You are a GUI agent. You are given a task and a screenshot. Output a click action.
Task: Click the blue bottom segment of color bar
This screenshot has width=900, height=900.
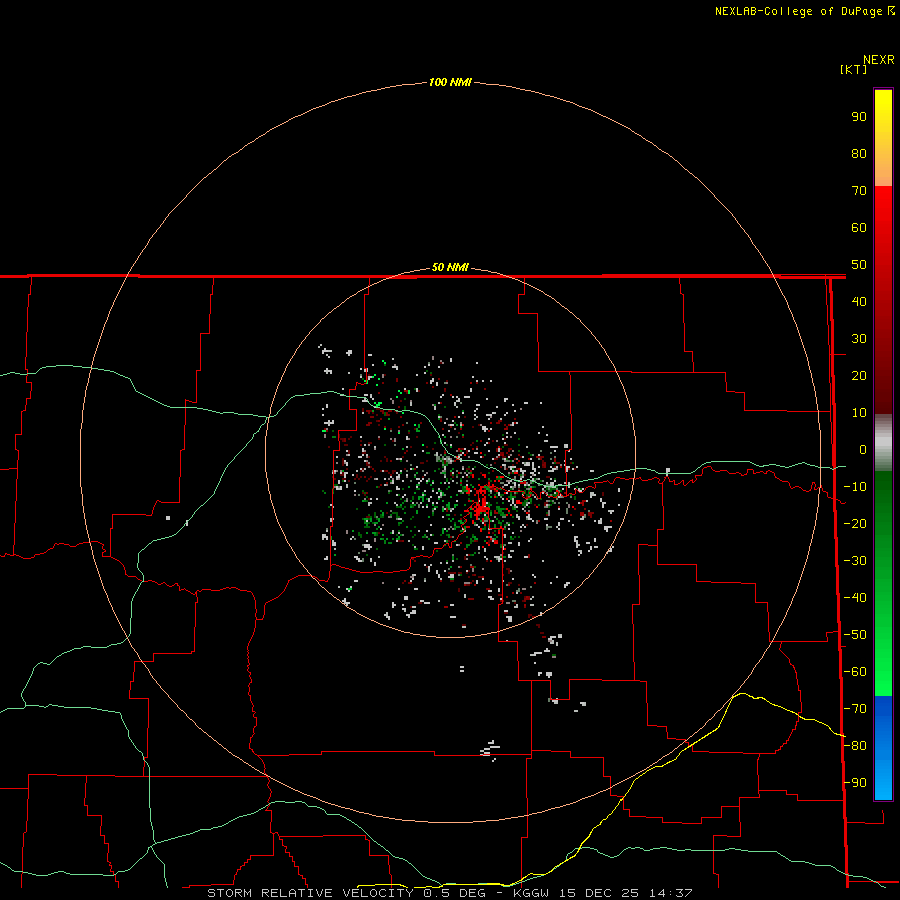click(x=883, y=748)
